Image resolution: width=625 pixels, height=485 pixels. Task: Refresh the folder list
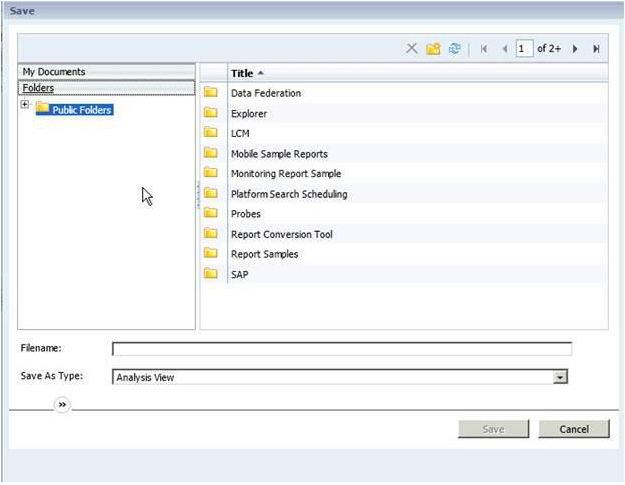[x=454, y=49]
